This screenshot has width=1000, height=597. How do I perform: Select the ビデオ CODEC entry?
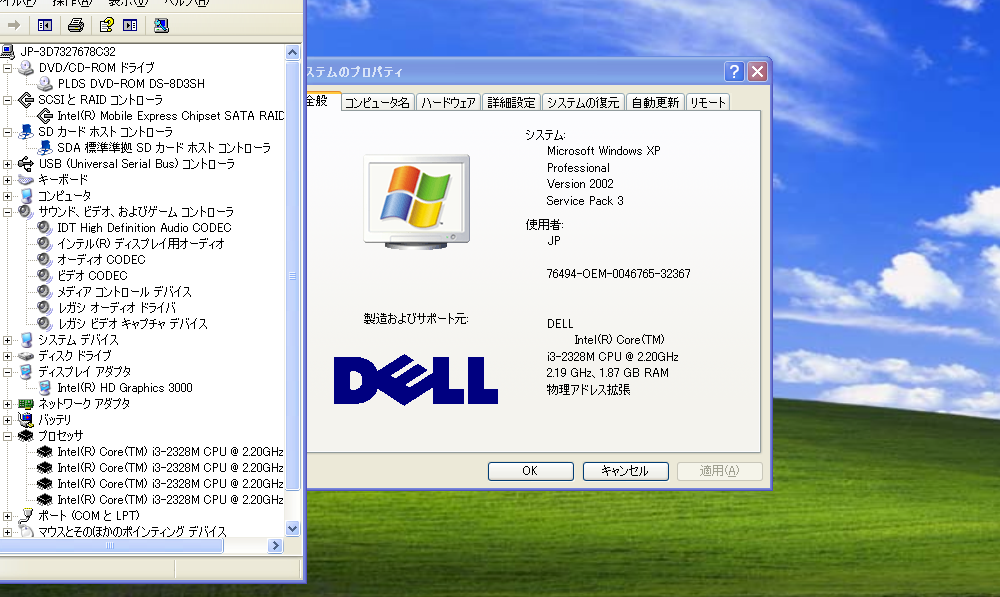[x=92, y=276]
